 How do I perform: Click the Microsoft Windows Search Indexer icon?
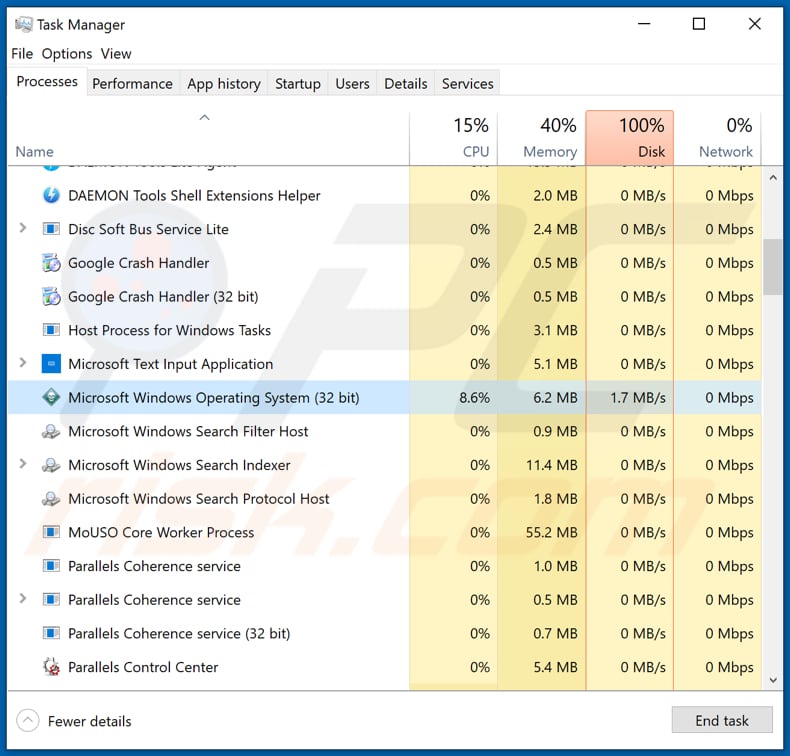pyautogui.click(x=51, y=465)
